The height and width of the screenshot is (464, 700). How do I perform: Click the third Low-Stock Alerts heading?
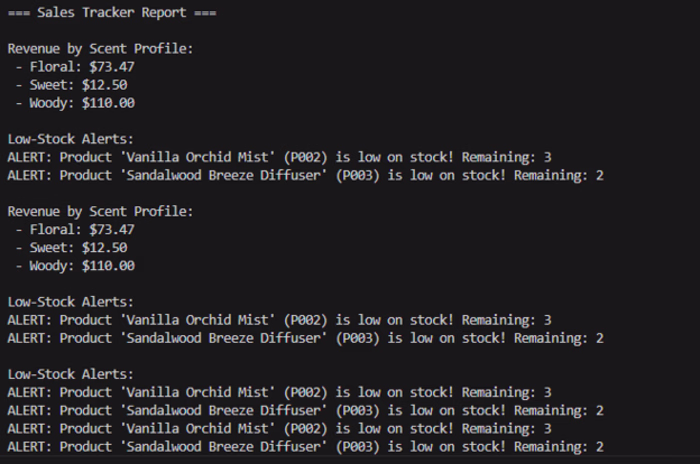click(71, 374)
